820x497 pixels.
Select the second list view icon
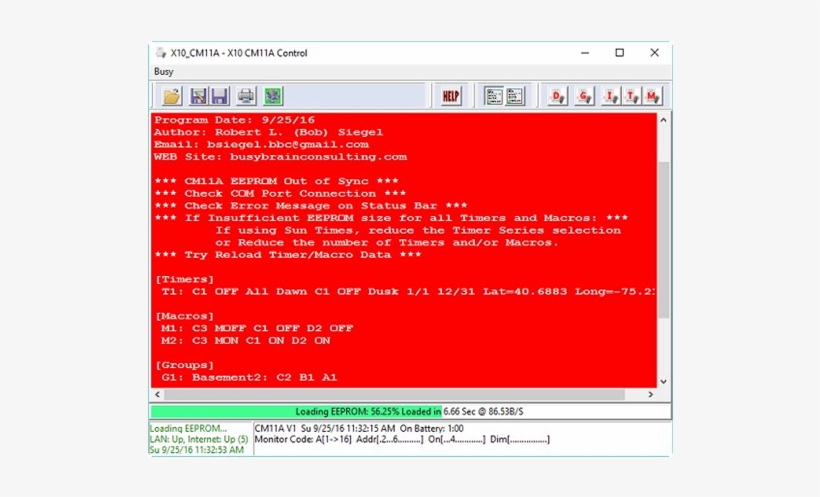(x=515, y=96)
